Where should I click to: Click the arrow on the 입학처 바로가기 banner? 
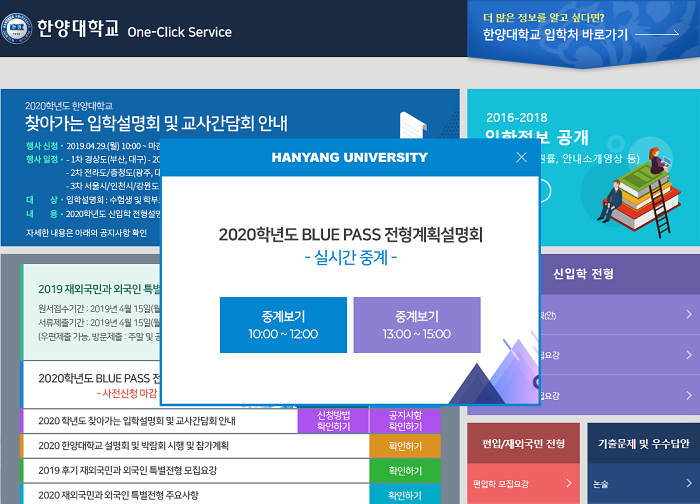pyautogui.click(x=657, y=33)
